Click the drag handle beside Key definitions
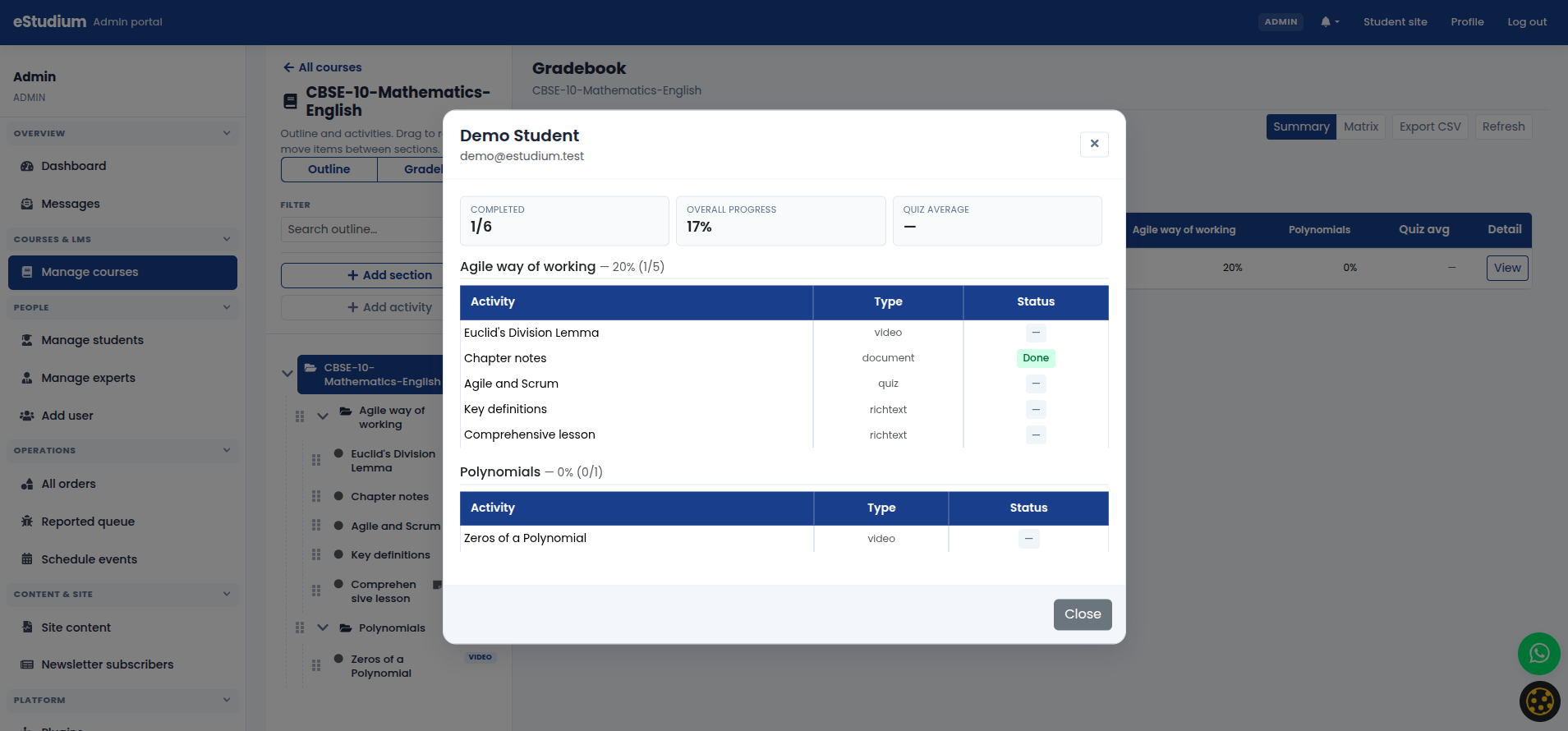 click(x=316, y=554)
